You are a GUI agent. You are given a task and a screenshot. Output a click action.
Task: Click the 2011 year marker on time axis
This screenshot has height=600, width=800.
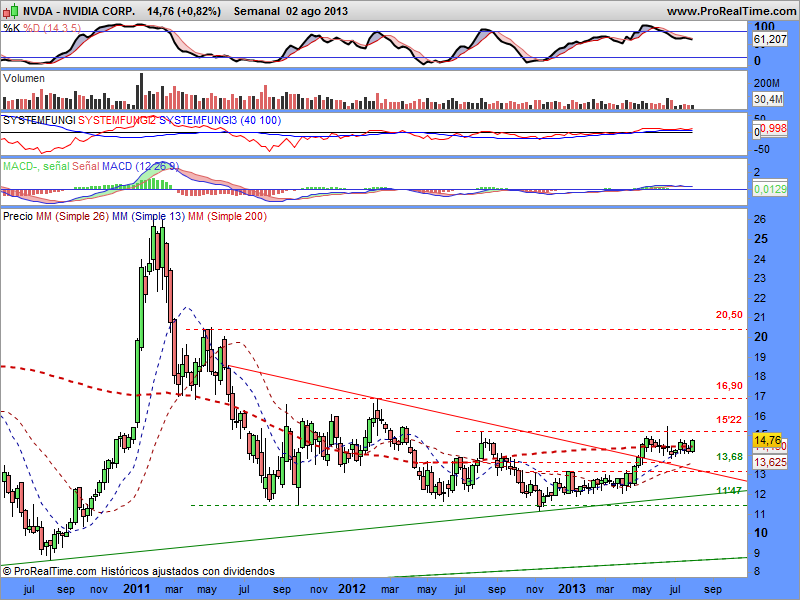[x=137, y=589]
